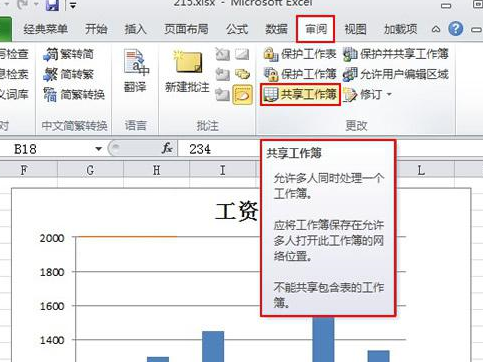This screenshot has height=362, width=483.
Task: Select column L header
Action: tap(421, 170)
